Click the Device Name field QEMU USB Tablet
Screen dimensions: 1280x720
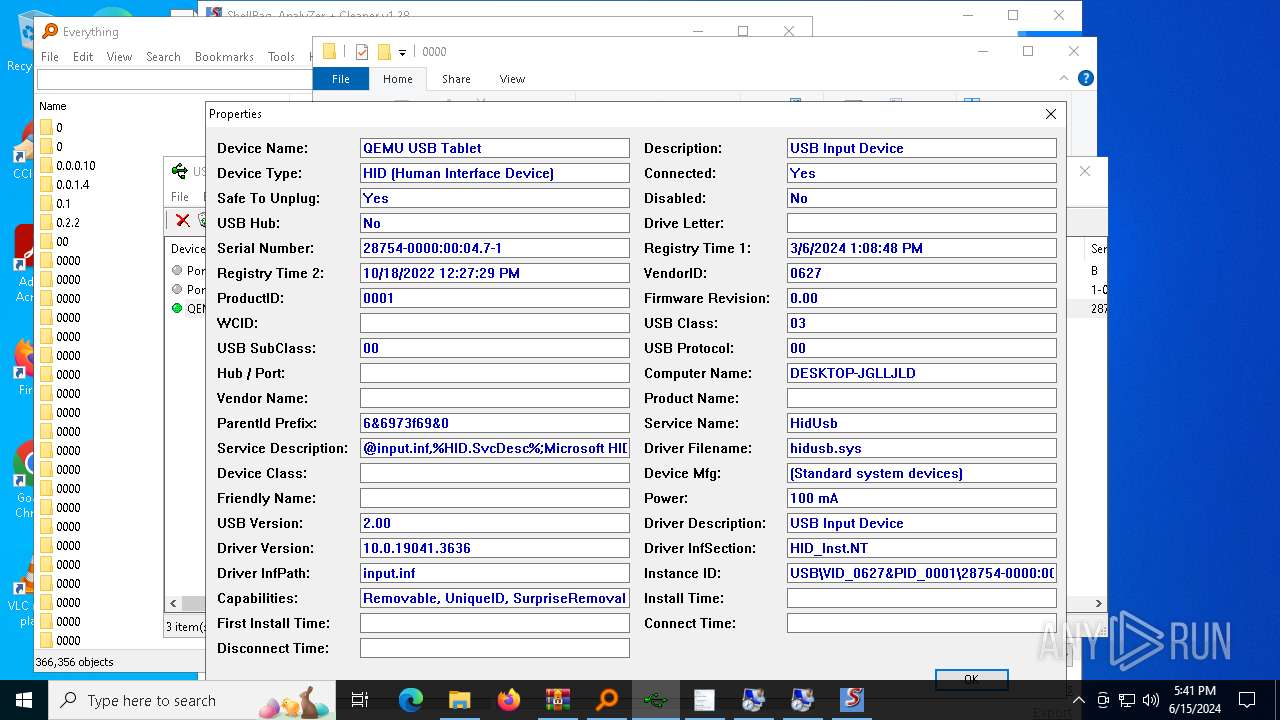[x=494, y=148]
